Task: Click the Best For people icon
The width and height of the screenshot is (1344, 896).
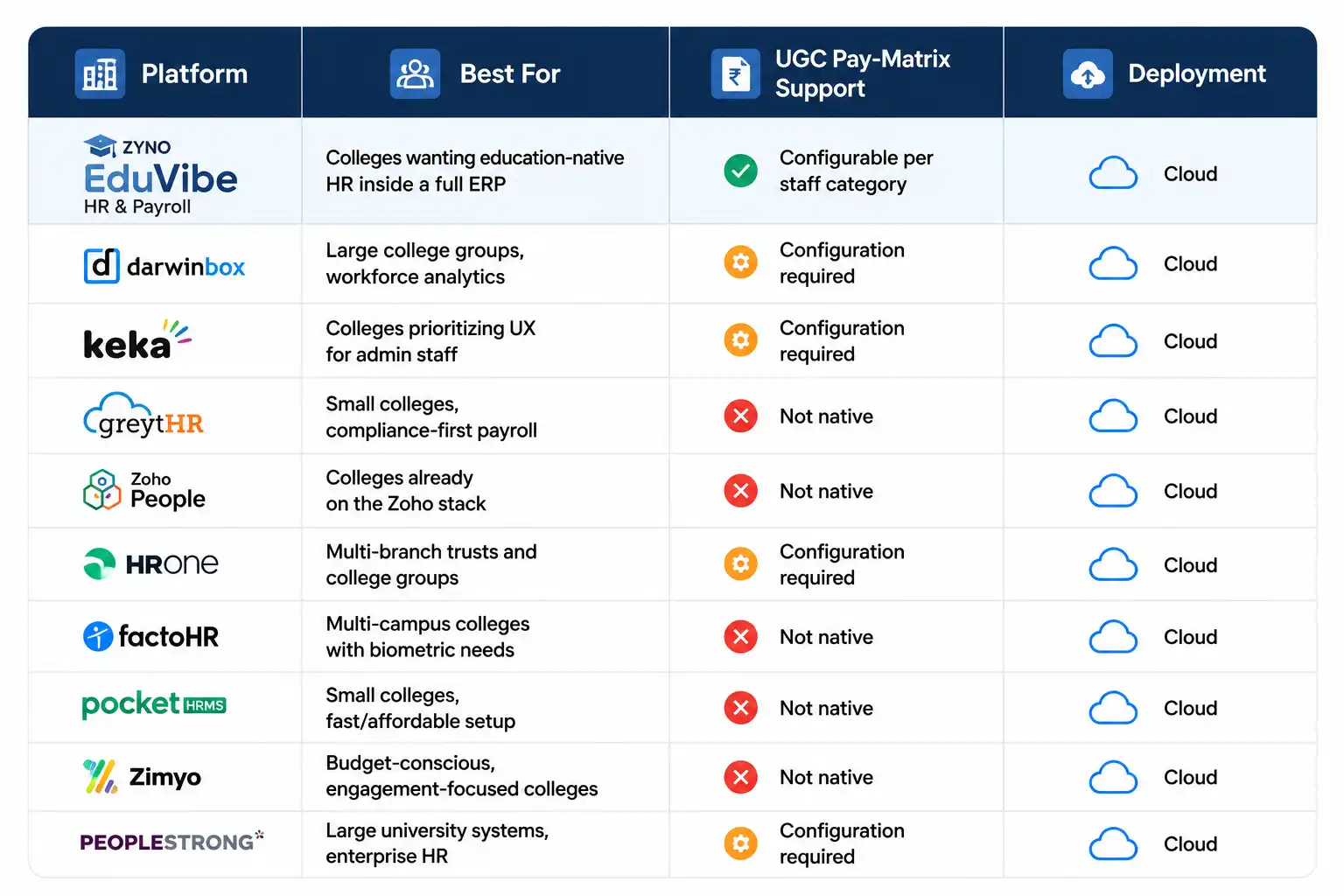Action: (415, 74)
